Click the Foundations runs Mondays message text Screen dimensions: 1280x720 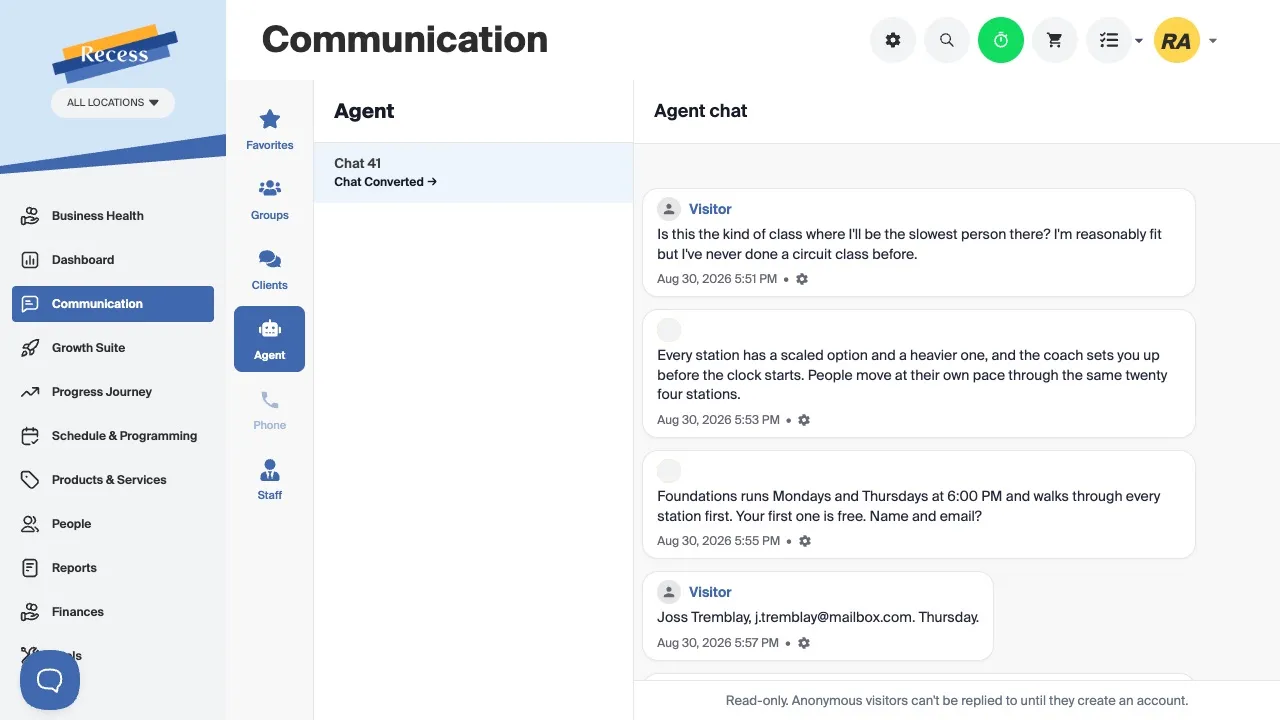pos(909,506)
